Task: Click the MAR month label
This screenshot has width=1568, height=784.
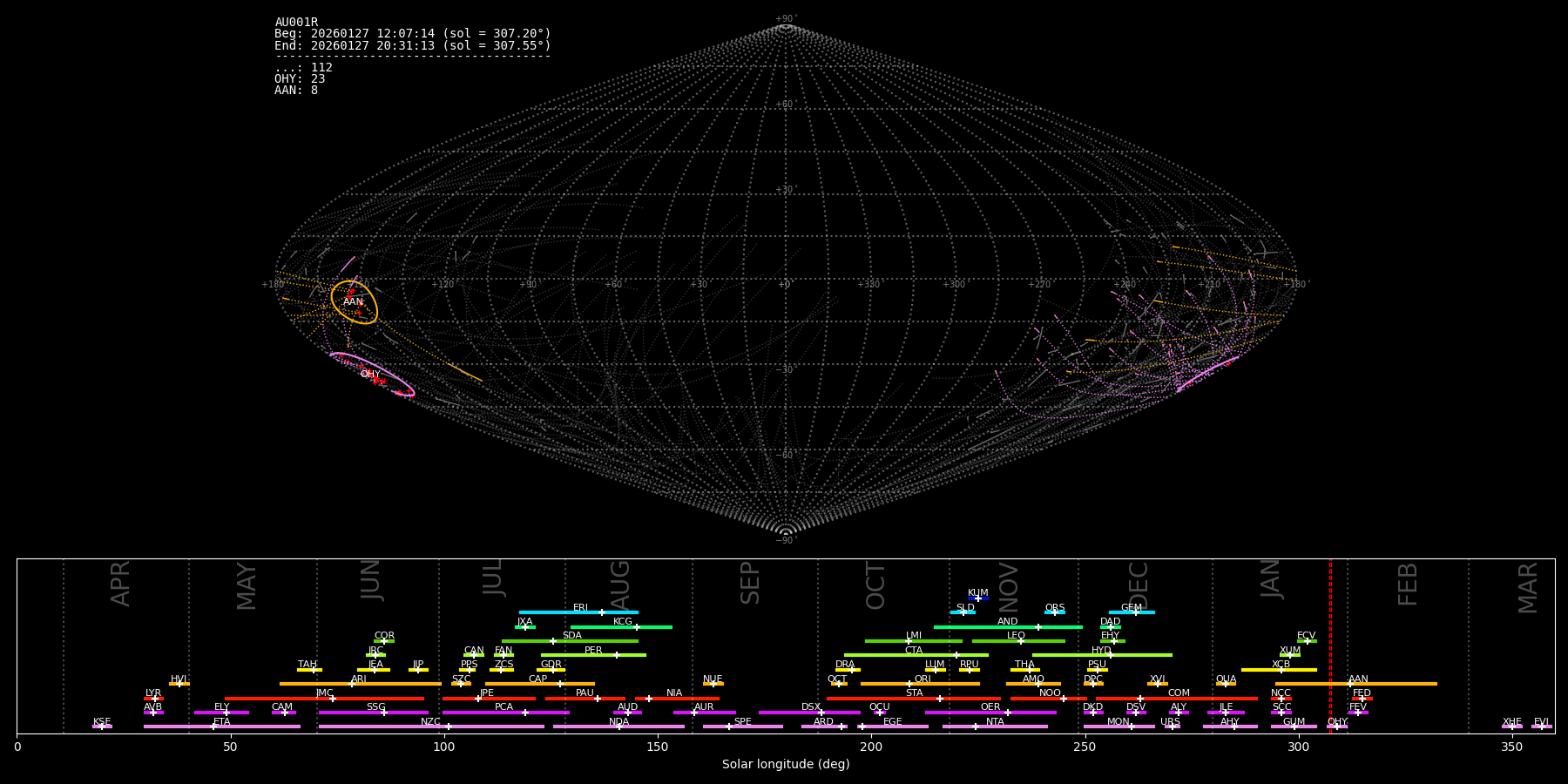Action: click(1528, 587)
